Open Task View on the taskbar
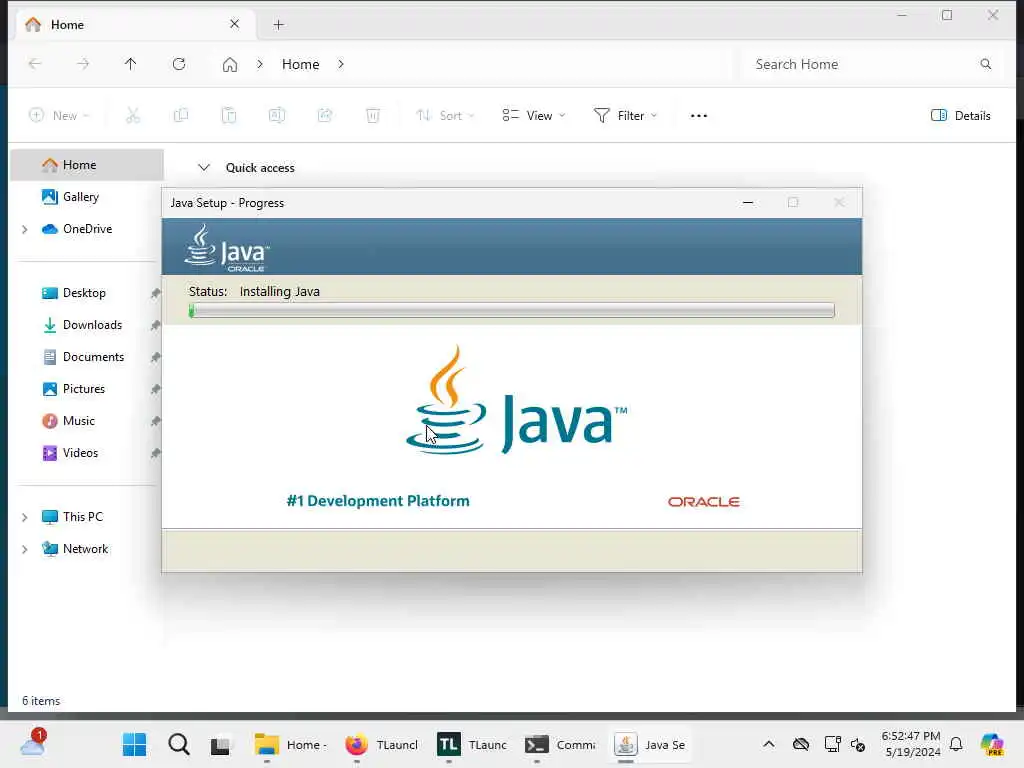Screen dimensions: 1024x768 [x=221, y=744]
